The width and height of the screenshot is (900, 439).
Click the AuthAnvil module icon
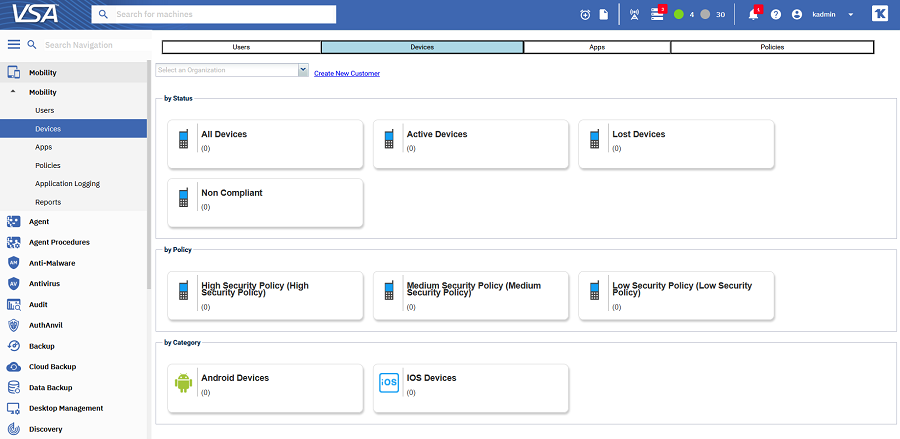pos(14,325)
